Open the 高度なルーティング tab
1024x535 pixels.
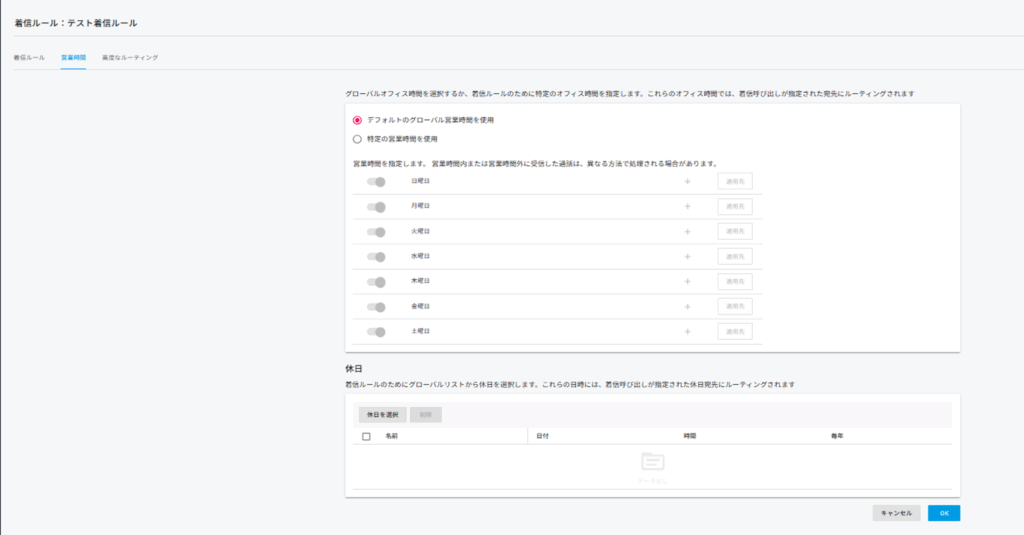point(130,58)
